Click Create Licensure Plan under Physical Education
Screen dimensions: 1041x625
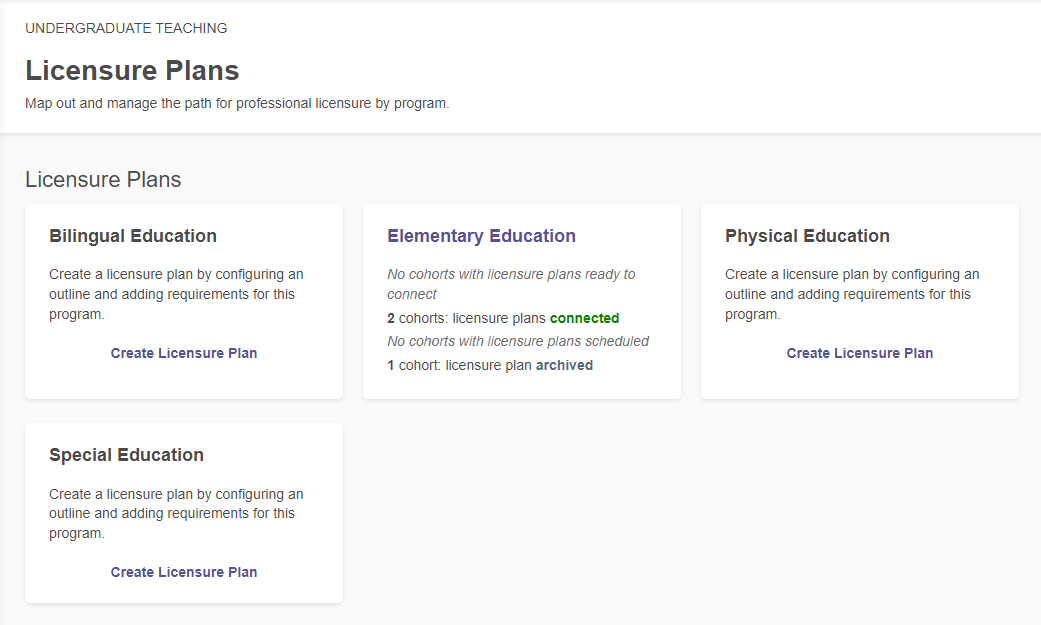[860, 353]
